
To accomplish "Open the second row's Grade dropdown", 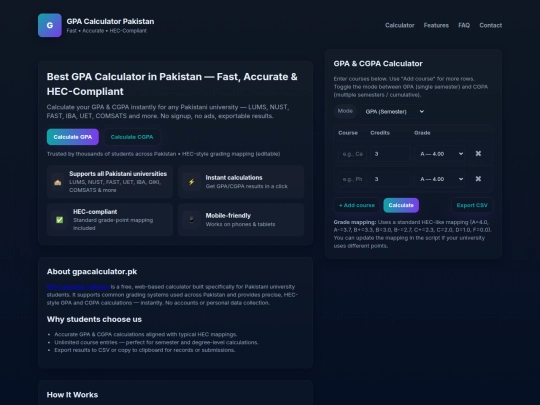I will [x=440, y=179].
